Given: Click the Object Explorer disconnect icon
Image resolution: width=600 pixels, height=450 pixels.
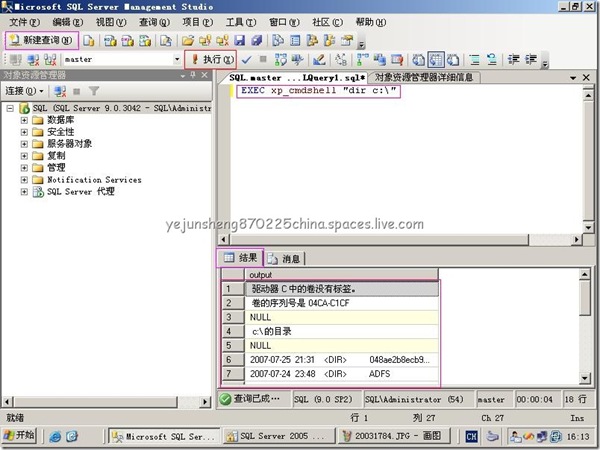Looking at the screenshot, I should [60, 91].
